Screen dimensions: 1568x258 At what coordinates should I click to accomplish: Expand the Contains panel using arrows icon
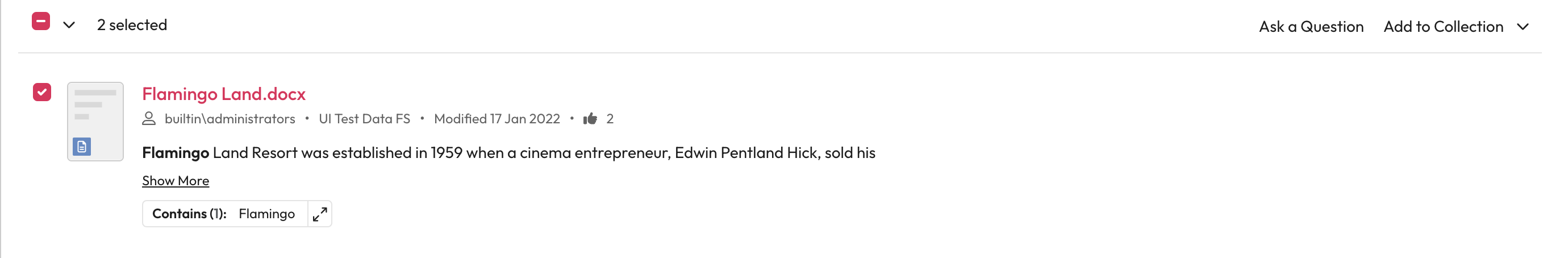pos(319,214)
